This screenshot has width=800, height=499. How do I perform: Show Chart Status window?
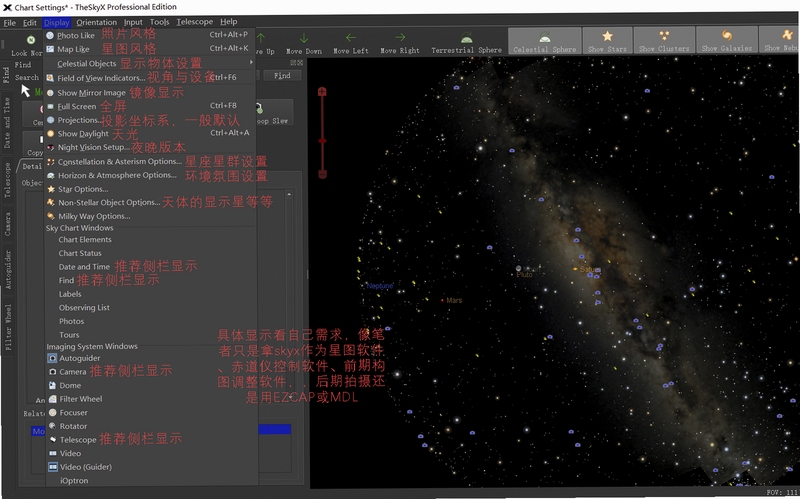80,253
